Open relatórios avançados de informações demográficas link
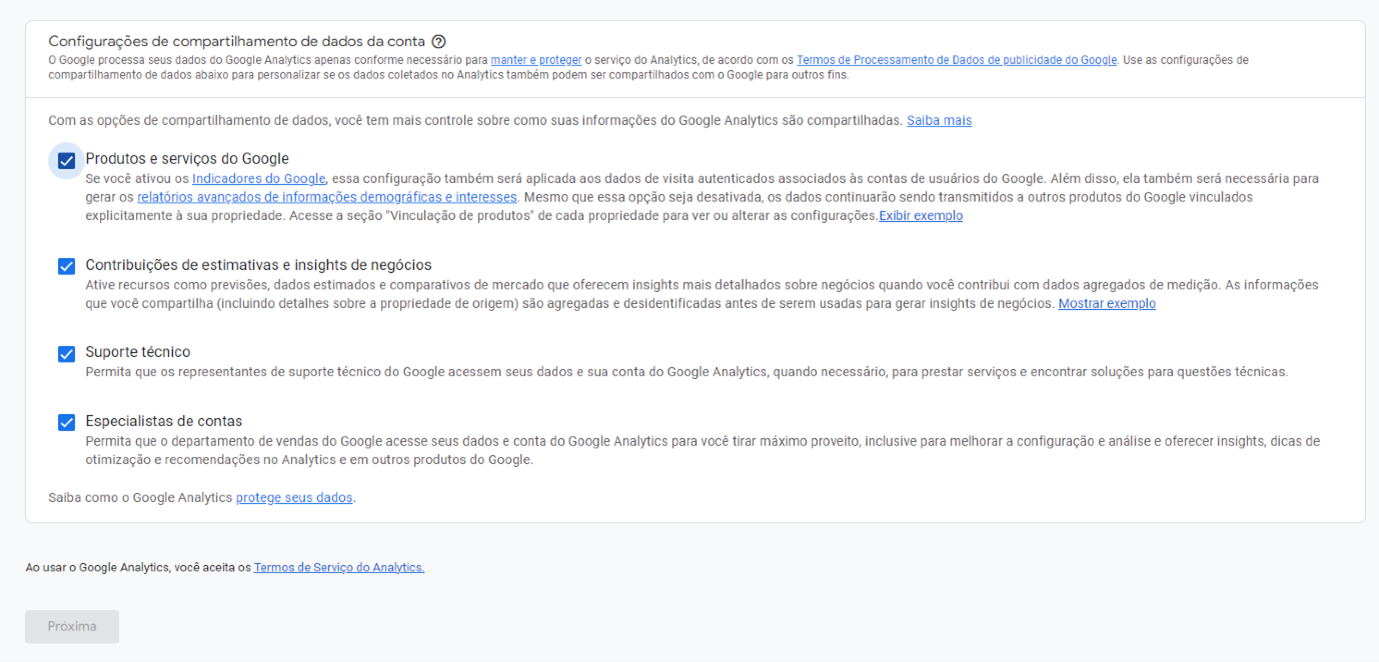 pyautogui.click(x=327, y=197)
